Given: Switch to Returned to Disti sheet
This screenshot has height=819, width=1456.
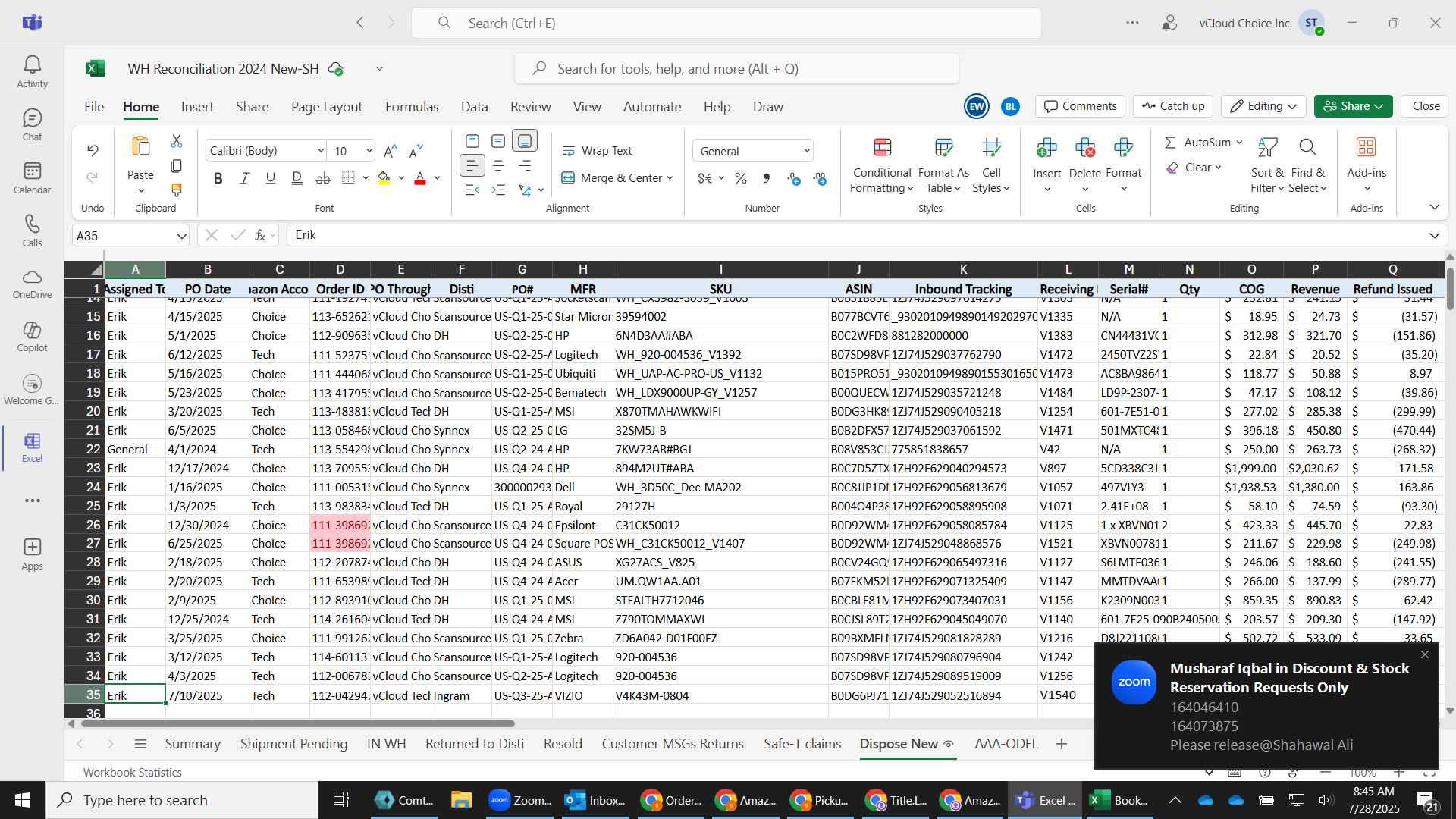Looking at the screenshot, I should pos(475,744).
